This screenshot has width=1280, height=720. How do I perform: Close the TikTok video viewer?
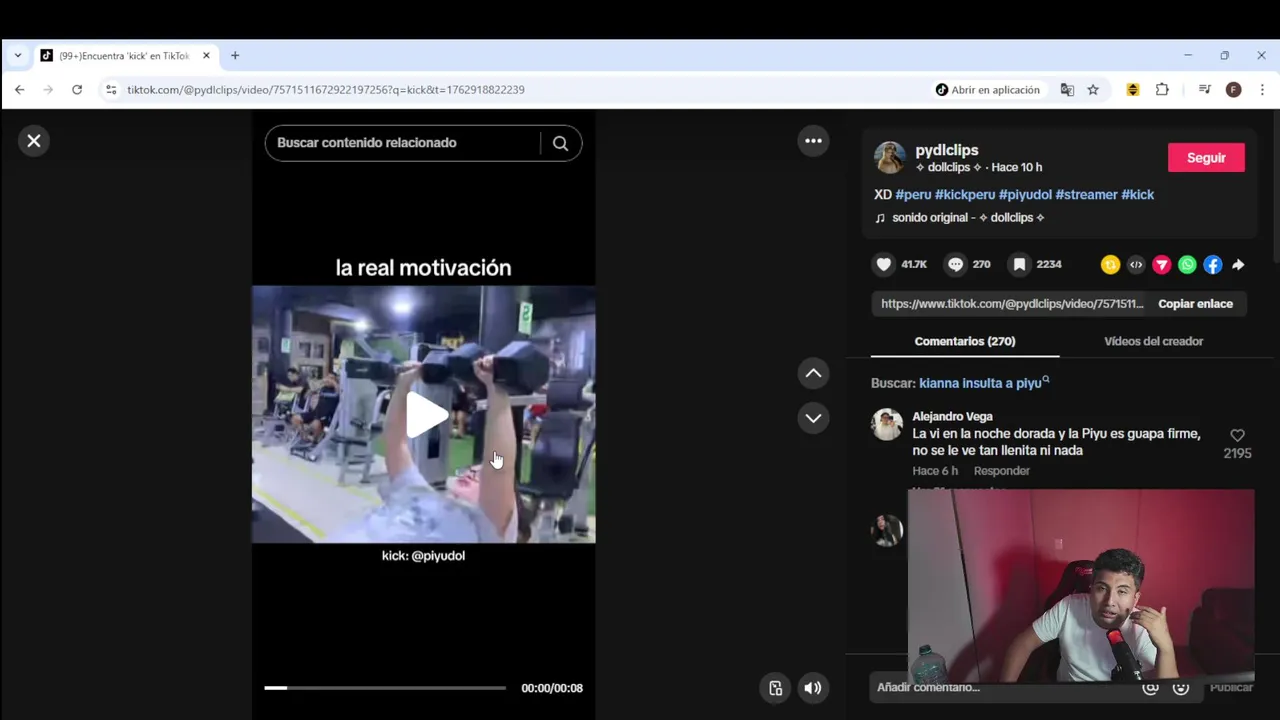pos(34,141)
